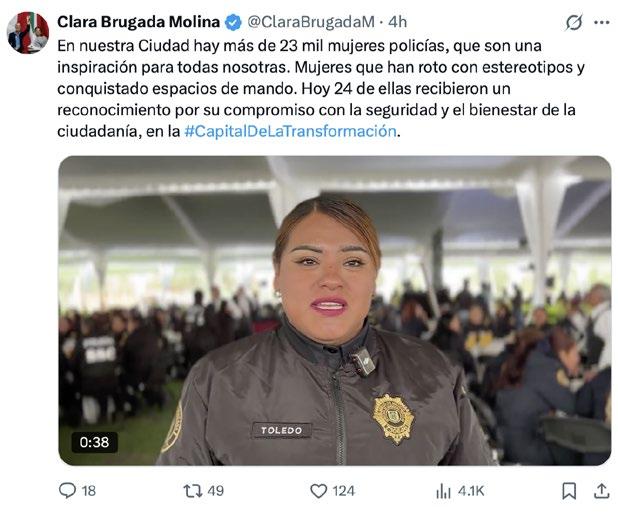Click the 4.1K views count
Screen dimensions: 618x513
click(x=471, y=491)
